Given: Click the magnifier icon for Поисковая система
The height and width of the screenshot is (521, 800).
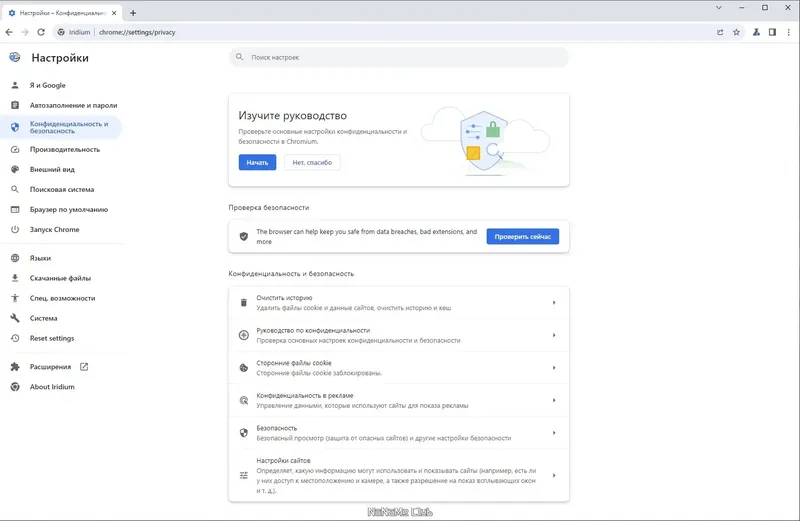Looking at the screenshot, I should (15, 189).
